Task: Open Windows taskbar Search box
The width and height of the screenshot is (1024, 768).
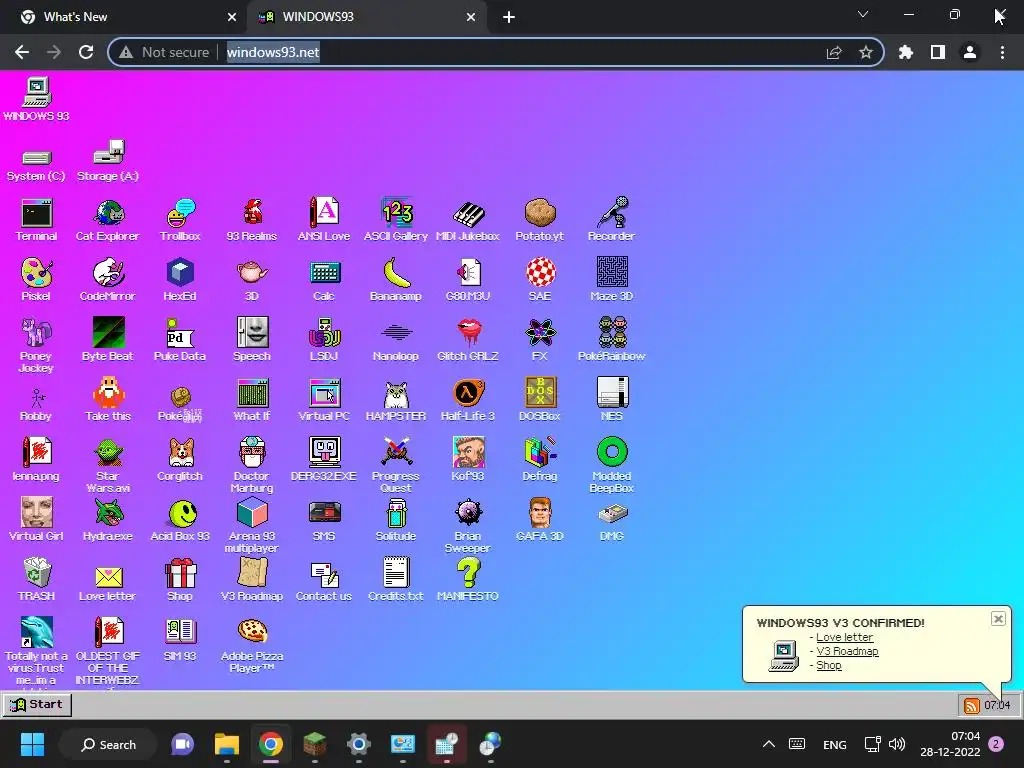Action: click(108, 744)
